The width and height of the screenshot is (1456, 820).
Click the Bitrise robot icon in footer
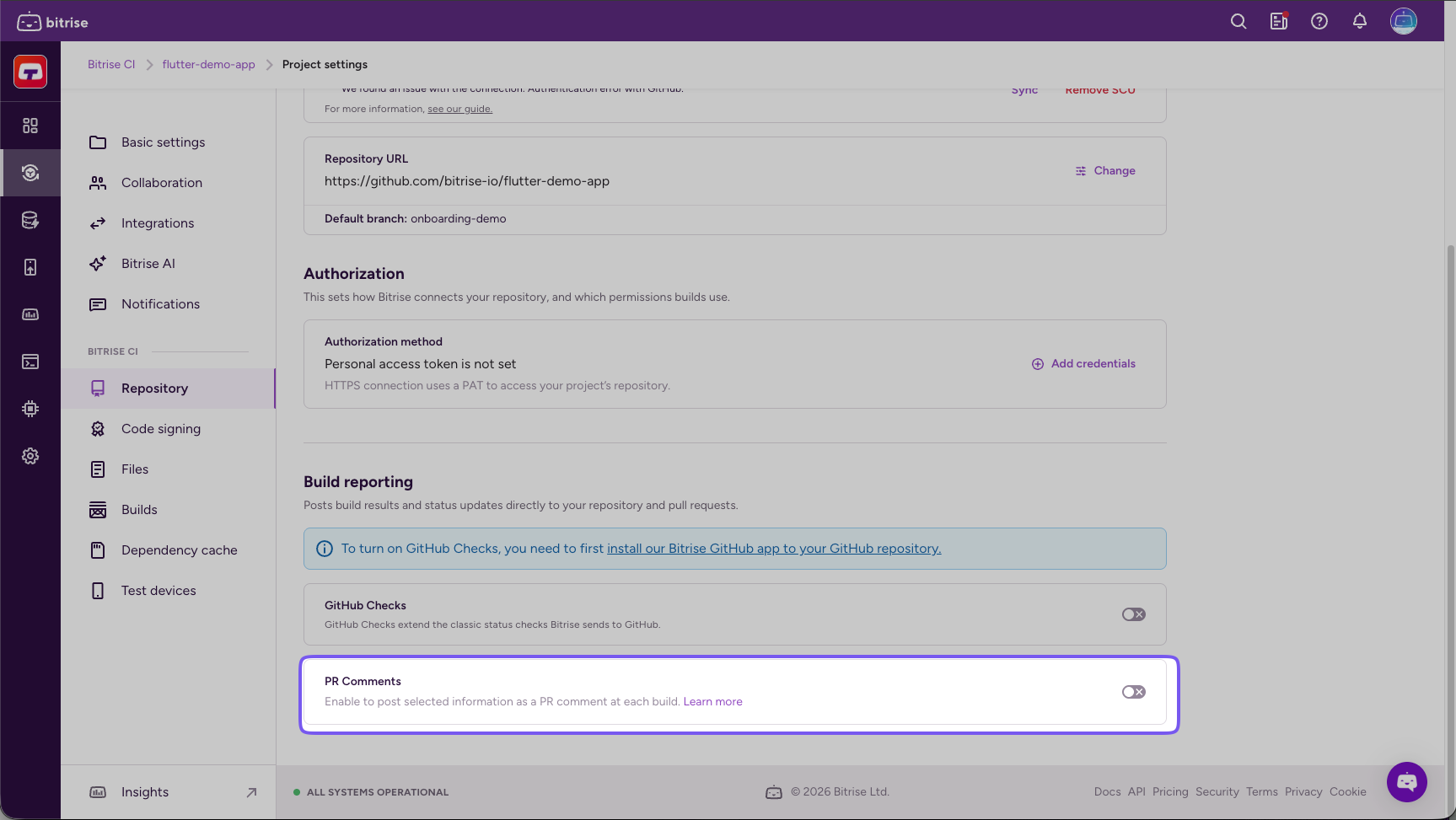(774, 792)
